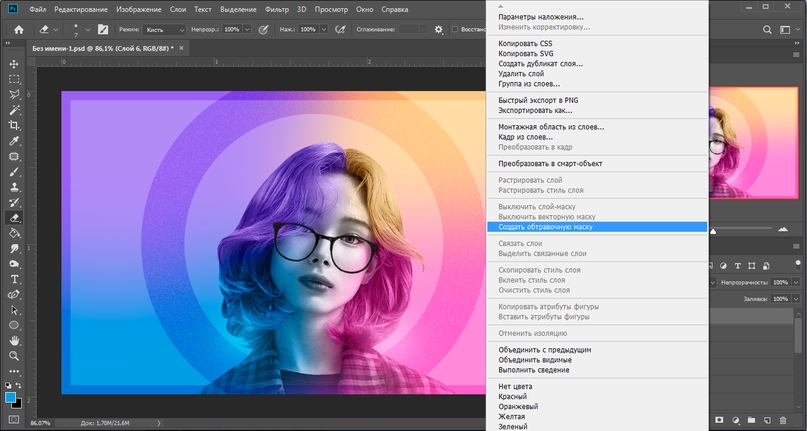Select the Clone Stamp tool
The image size is (807, 431).
[14, 187]
